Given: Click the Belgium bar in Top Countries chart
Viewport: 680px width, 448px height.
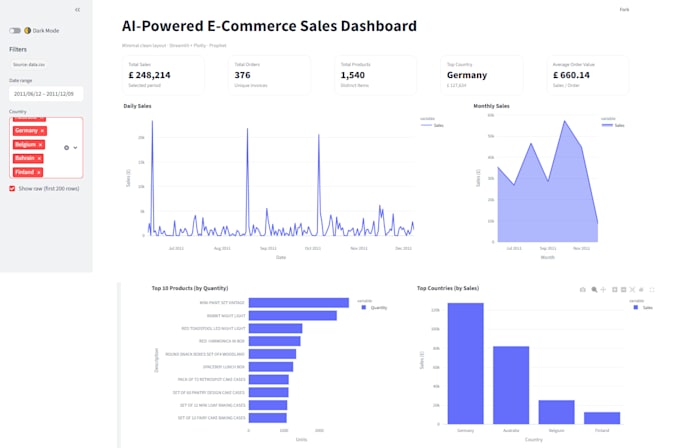Looking at the screenshot, I should 556,412.
